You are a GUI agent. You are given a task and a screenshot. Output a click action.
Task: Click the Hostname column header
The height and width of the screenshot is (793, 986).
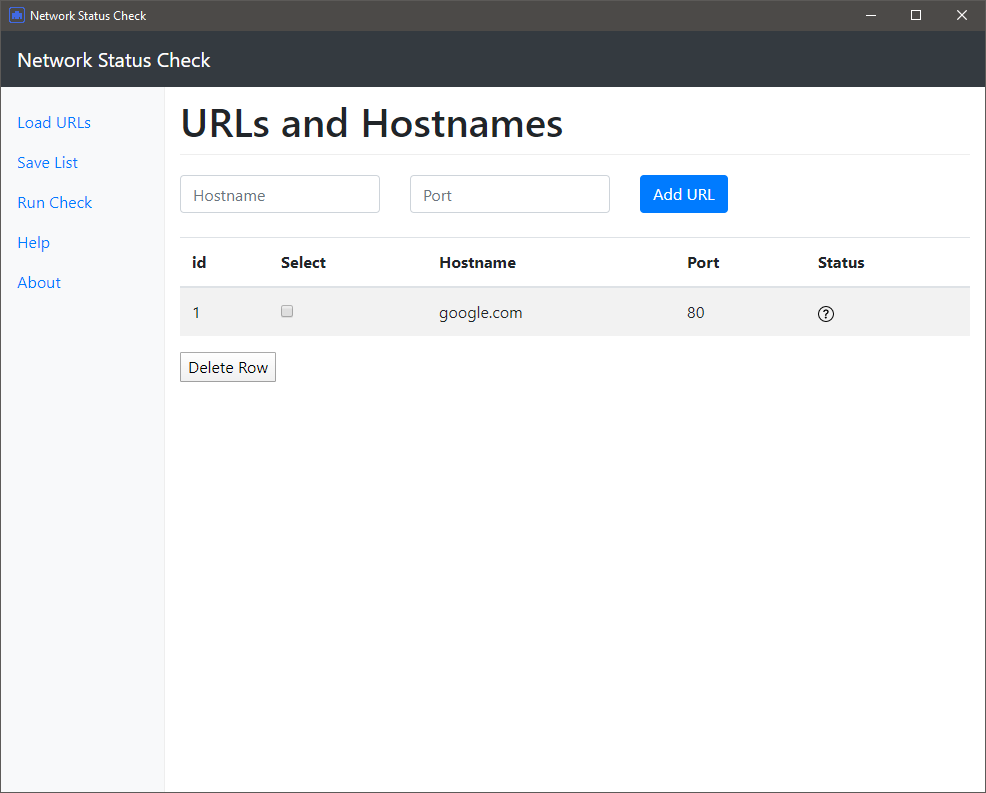477,263
